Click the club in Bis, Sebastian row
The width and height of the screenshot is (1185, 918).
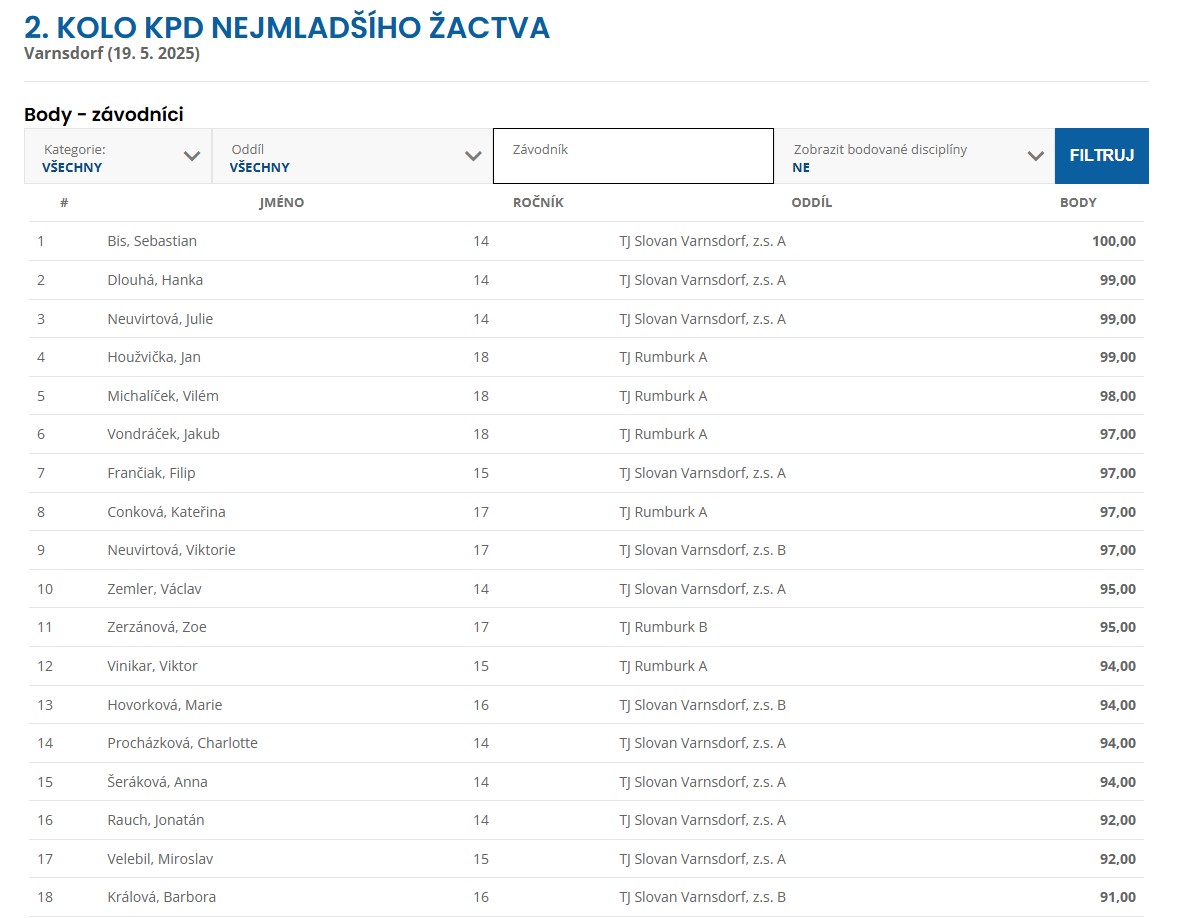(703, 241)
